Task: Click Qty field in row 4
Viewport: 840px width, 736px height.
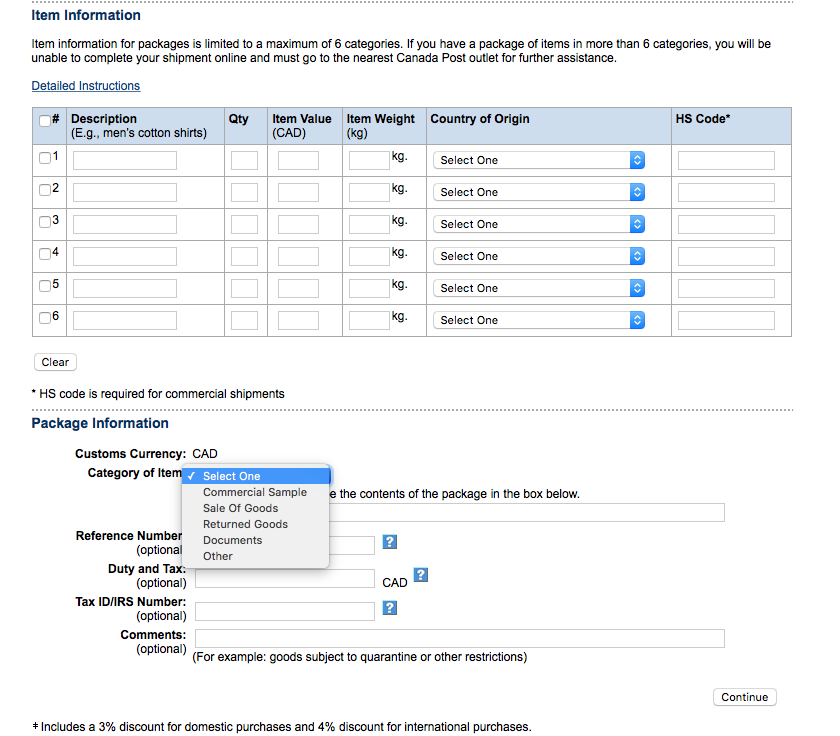Action: (244, 256)
